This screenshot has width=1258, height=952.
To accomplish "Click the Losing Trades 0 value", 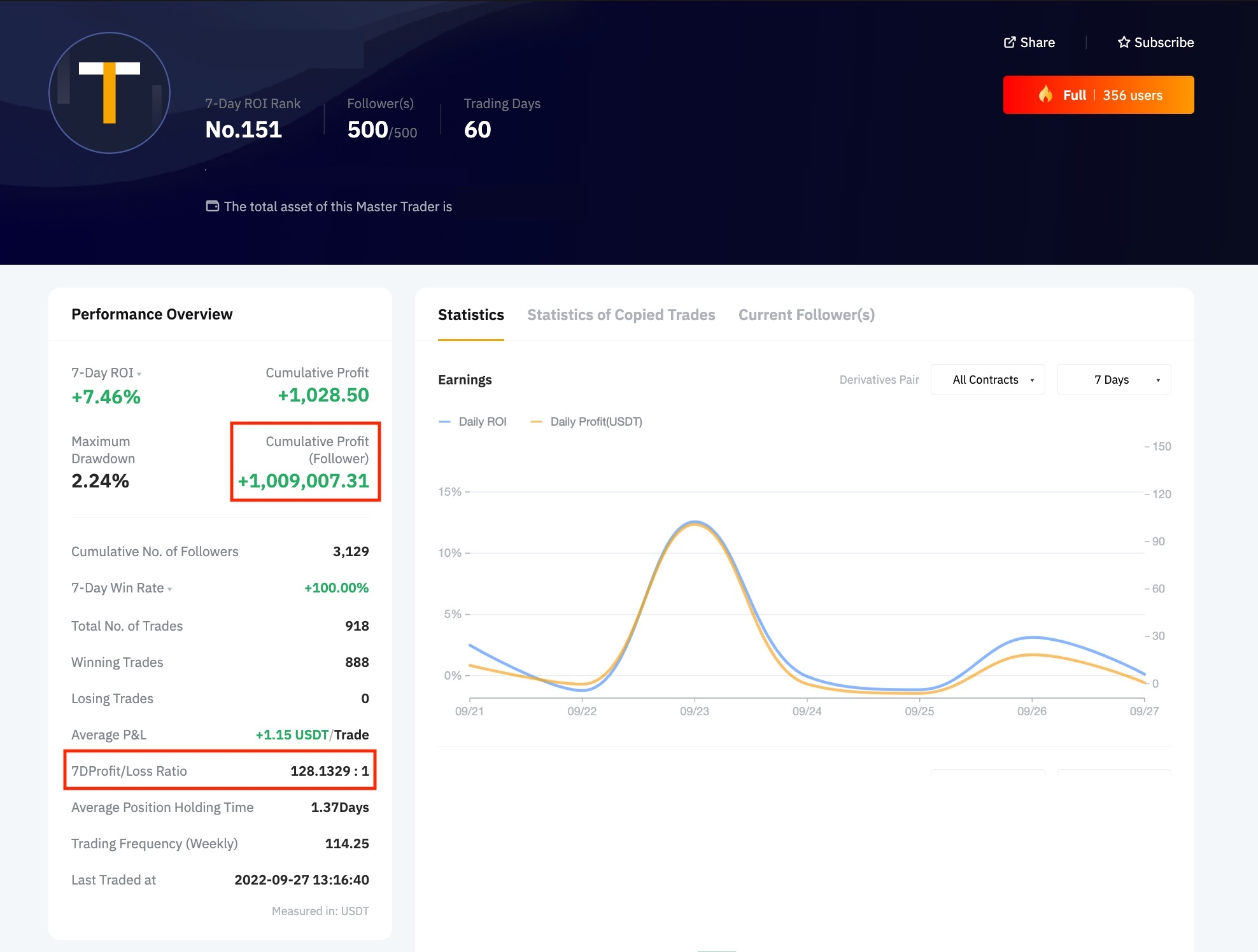I will (x=365, y=699).
